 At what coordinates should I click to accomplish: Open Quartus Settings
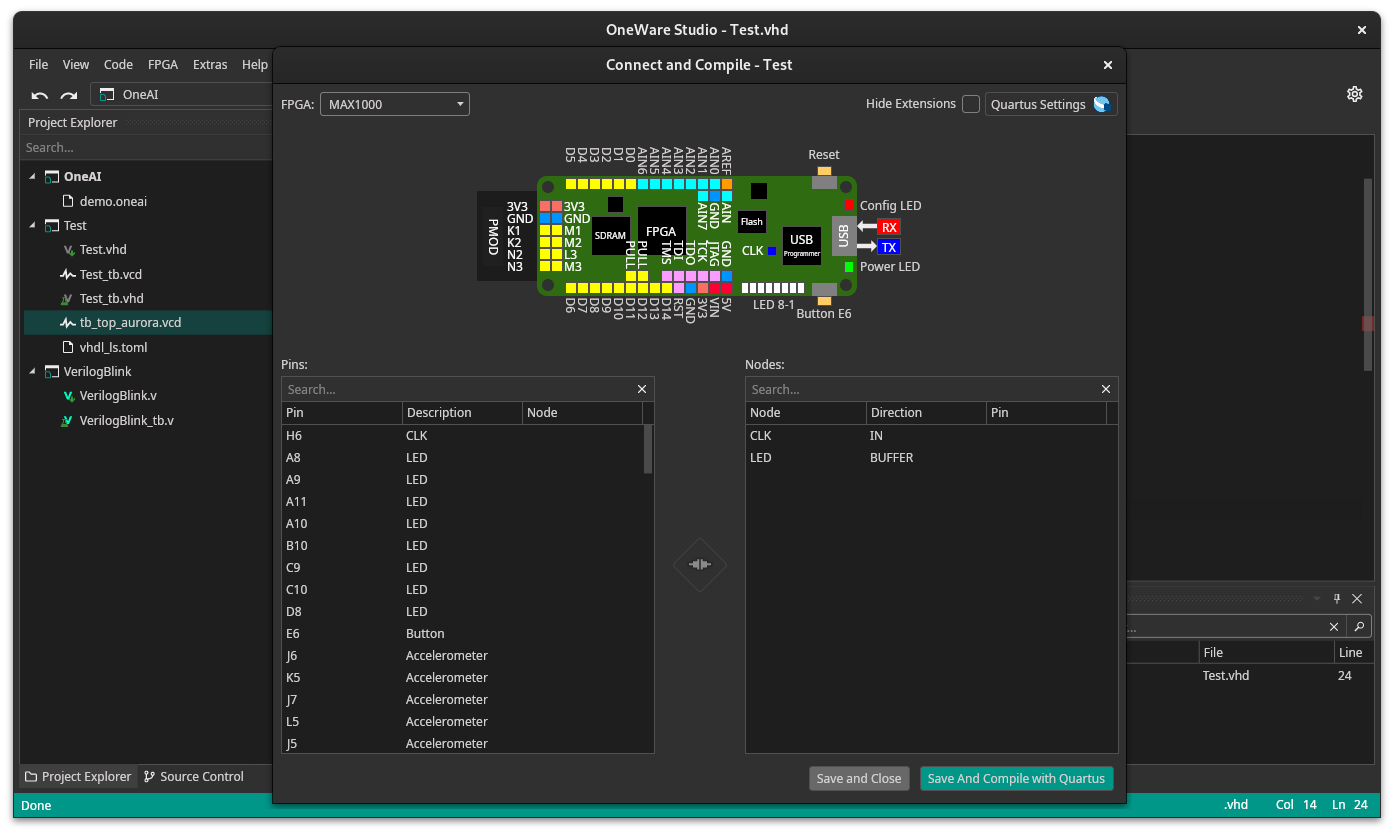tap(1050, 104)
